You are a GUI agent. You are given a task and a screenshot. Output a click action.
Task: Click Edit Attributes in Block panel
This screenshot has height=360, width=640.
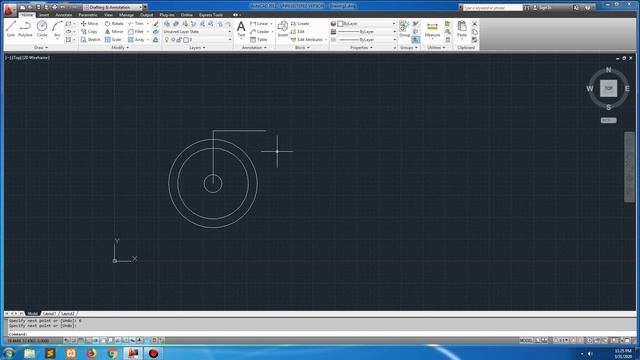[x=307, y=40]
